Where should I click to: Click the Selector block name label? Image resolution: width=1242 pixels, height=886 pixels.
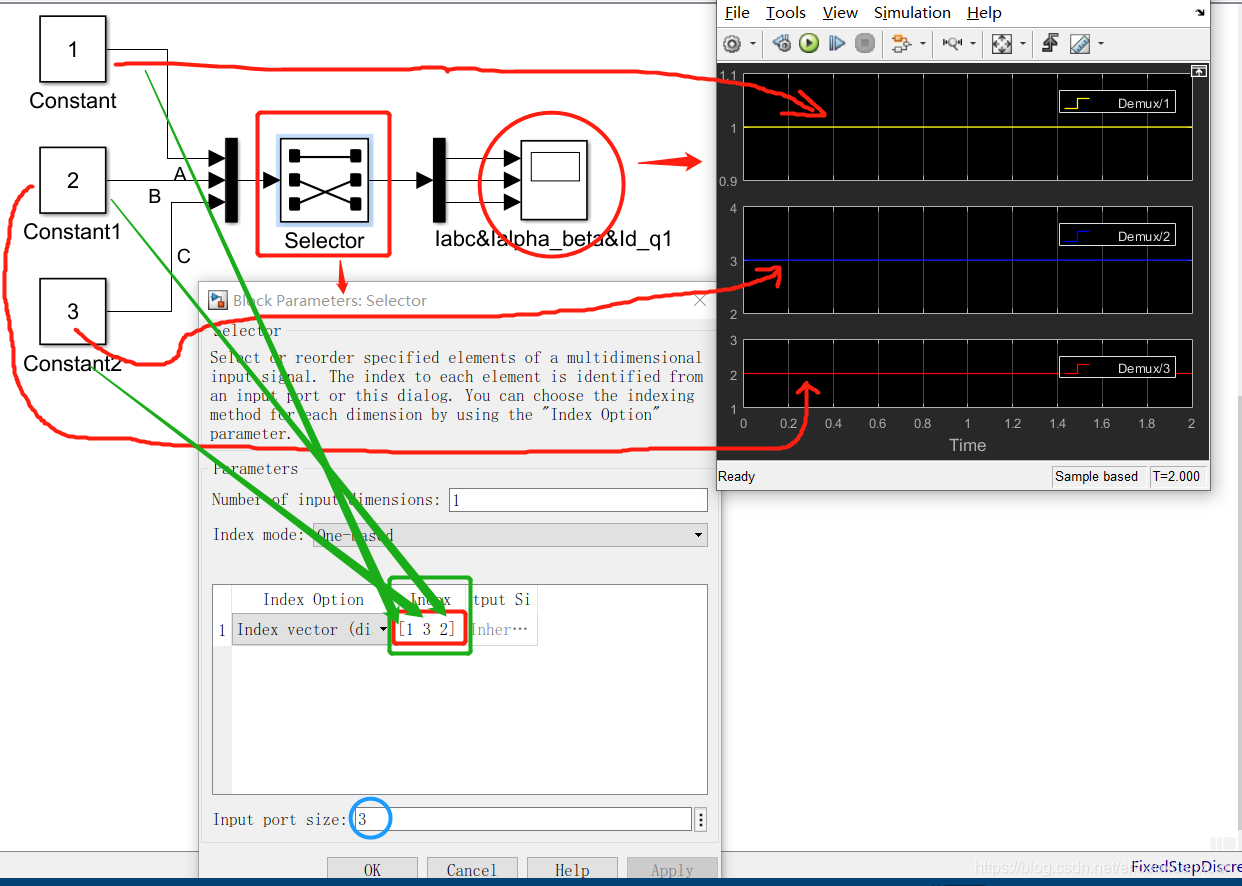pos(324,241)
